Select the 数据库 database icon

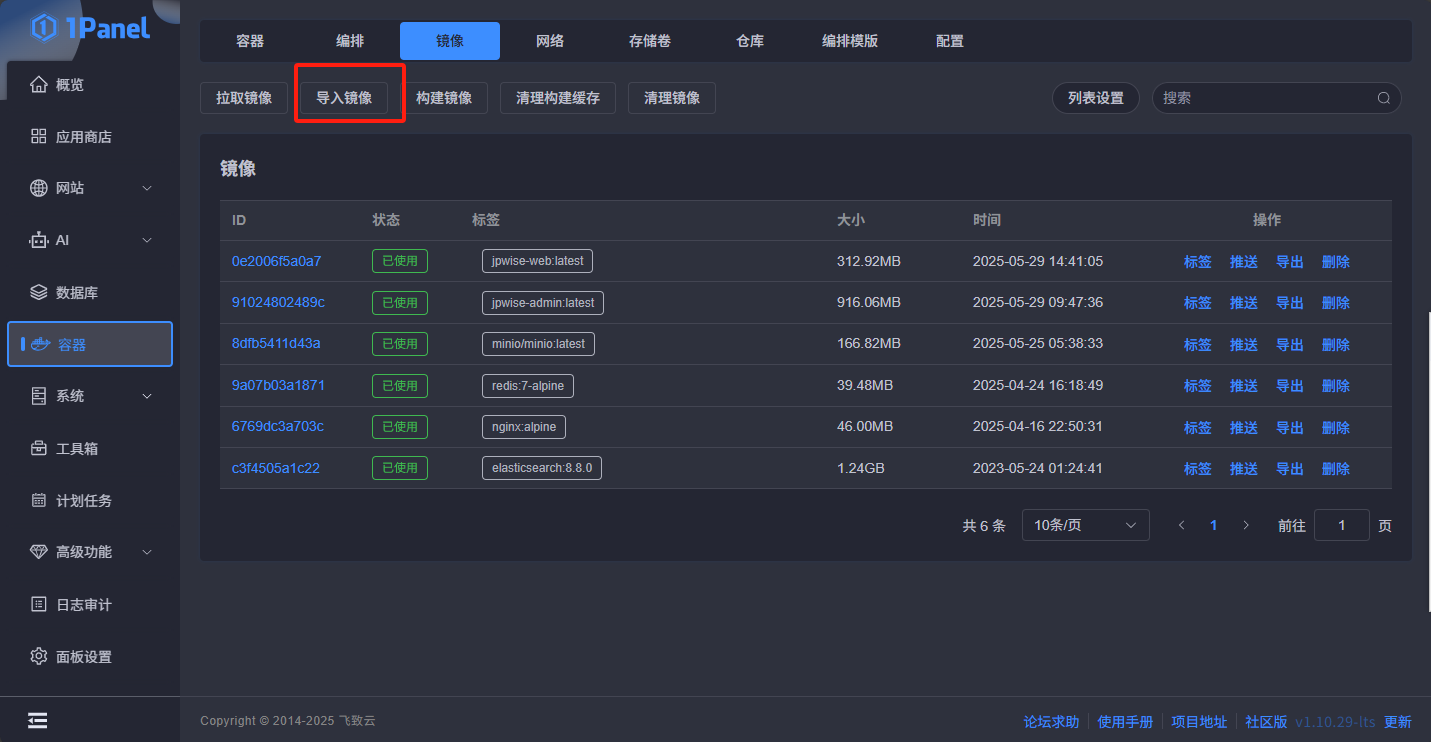point(39,293)
